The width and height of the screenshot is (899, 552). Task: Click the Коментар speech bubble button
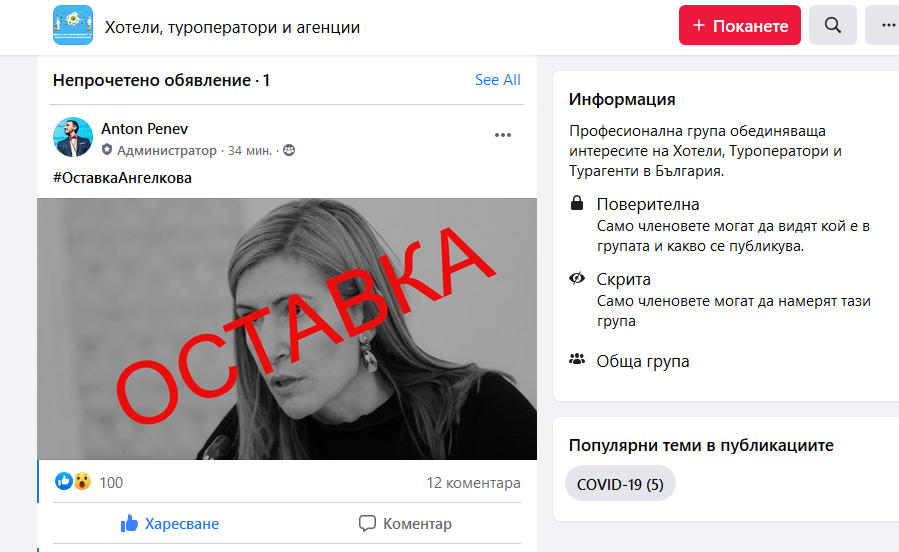(x=405, y=523)
